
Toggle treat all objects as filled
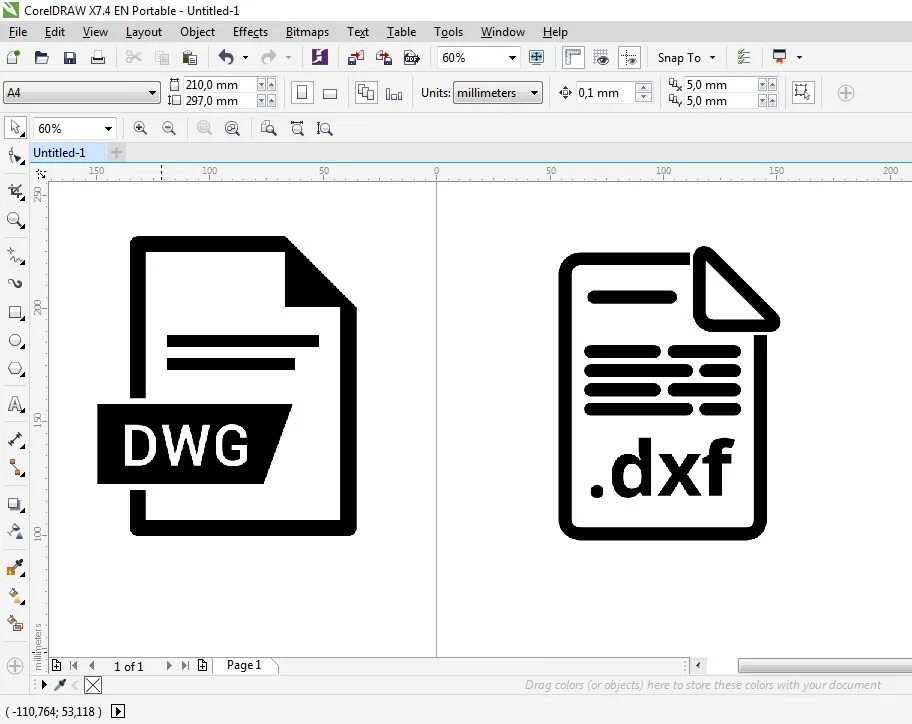pos(803,92)
